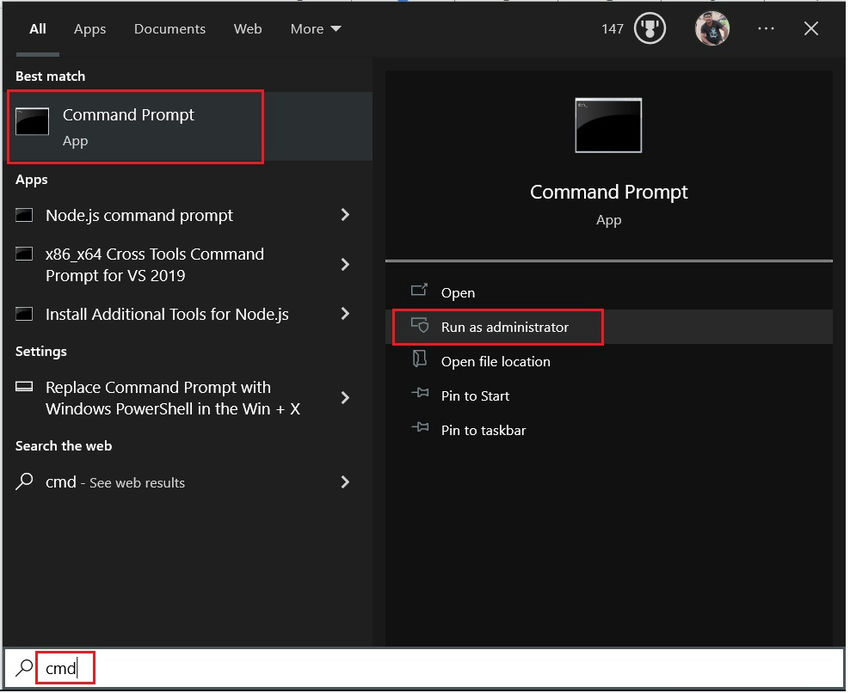
Task: Click the x86_x64 Cross Tools icon
Action: pyautogui.click(x=24, y=254)
